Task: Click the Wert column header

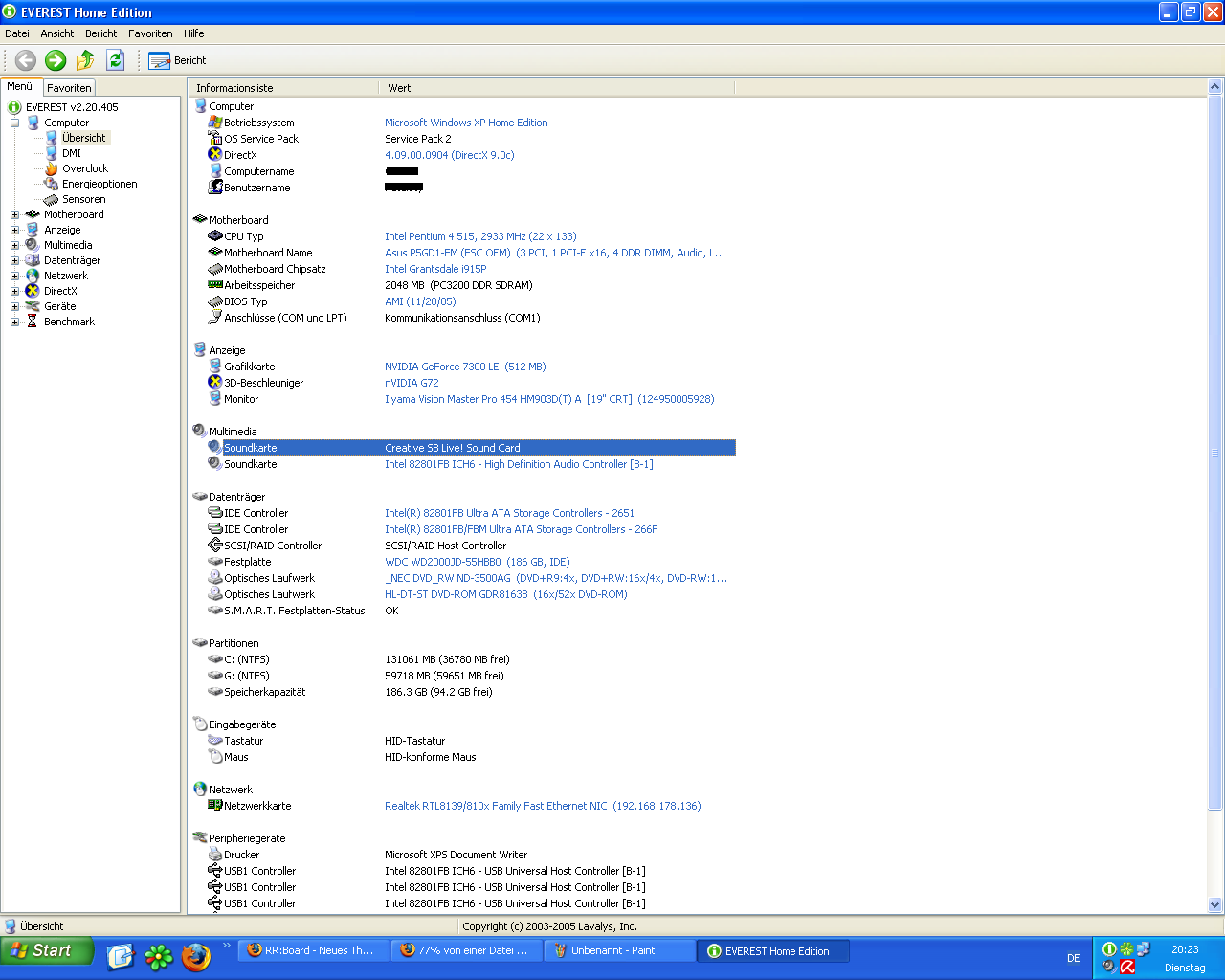Action: coord(557,88)
